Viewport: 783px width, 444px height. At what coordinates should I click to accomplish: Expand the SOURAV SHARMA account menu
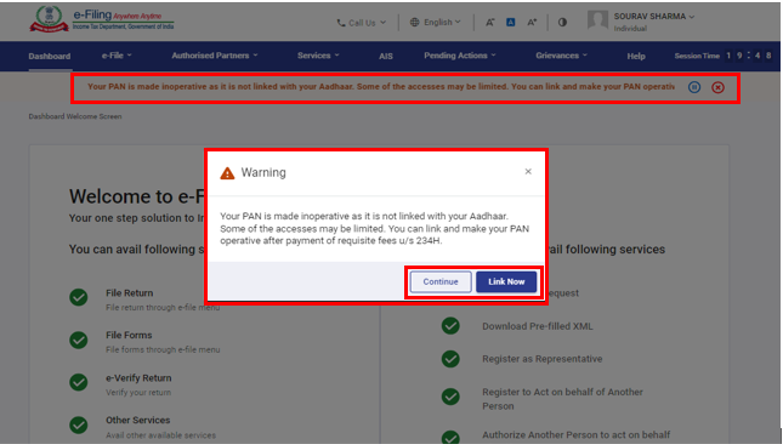click(x=655, y=16)
